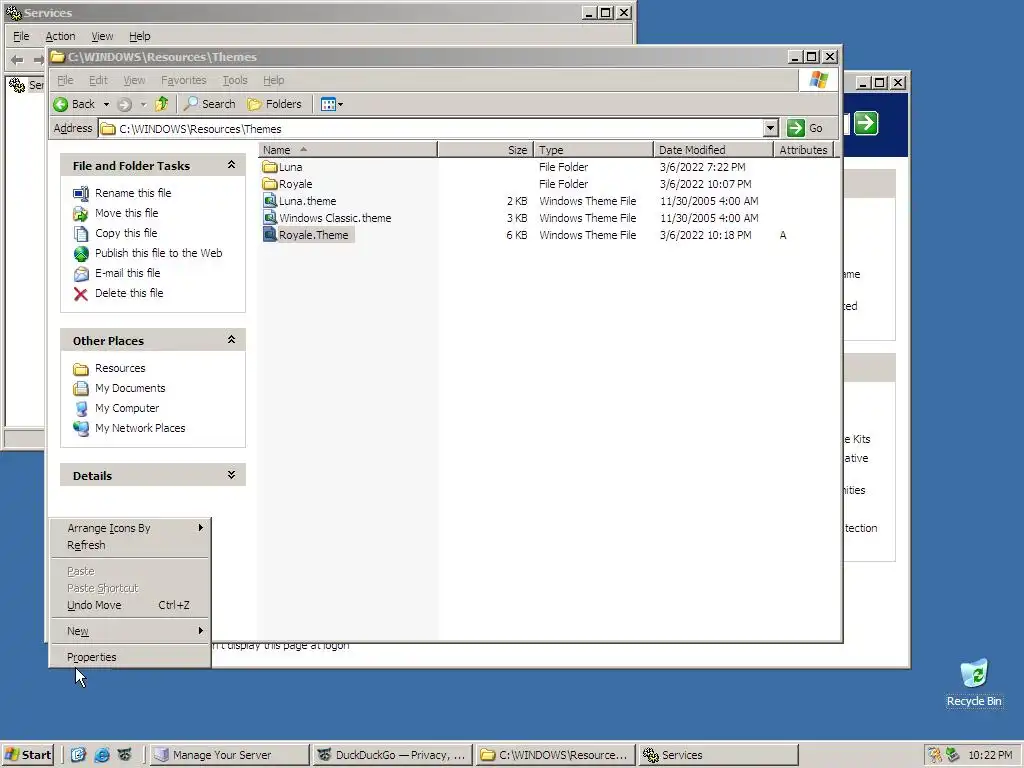Sort by the Type column header
Viewport: 1024px width, 768px height.
(x=593, y=150)
